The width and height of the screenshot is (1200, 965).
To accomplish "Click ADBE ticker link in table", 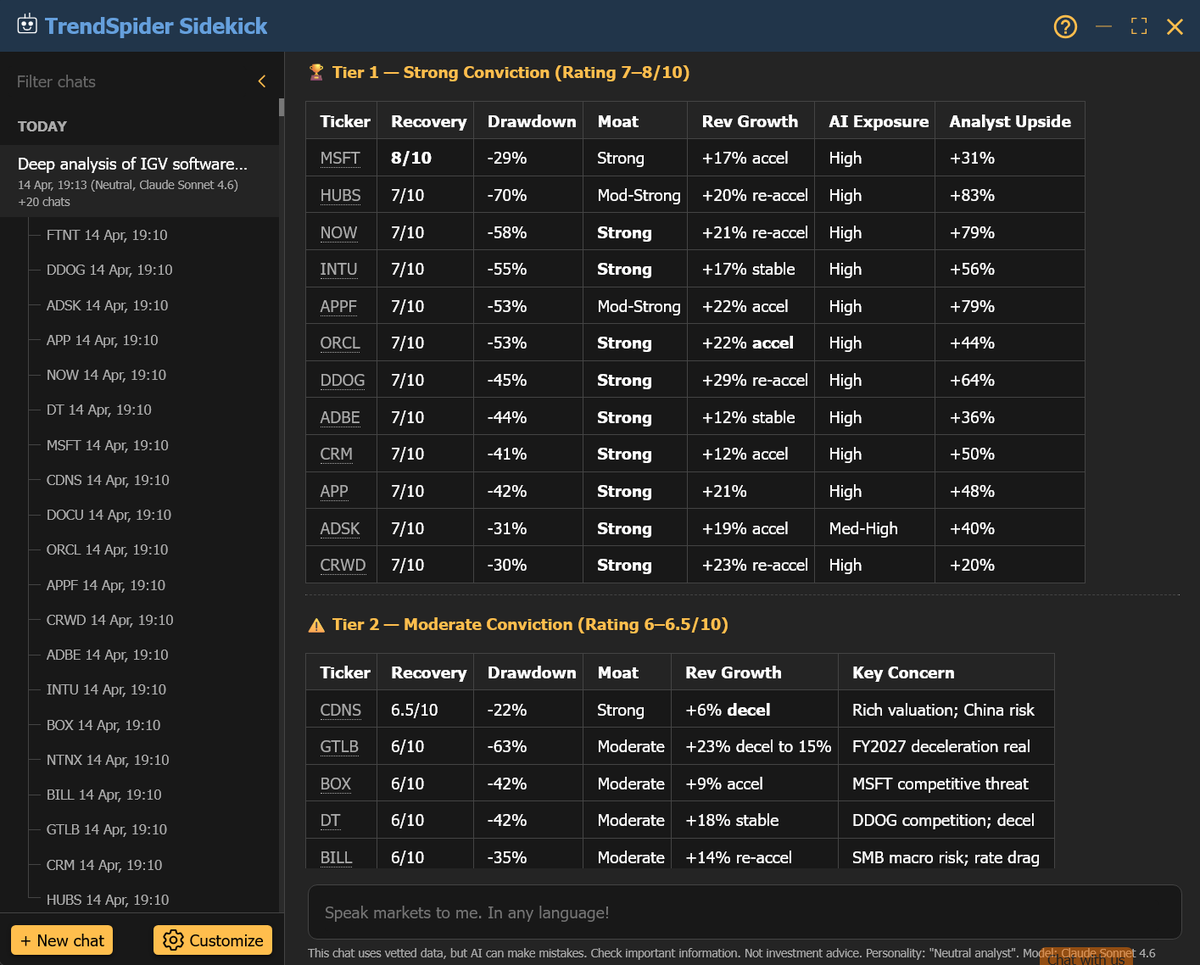I will pos(340,417).
